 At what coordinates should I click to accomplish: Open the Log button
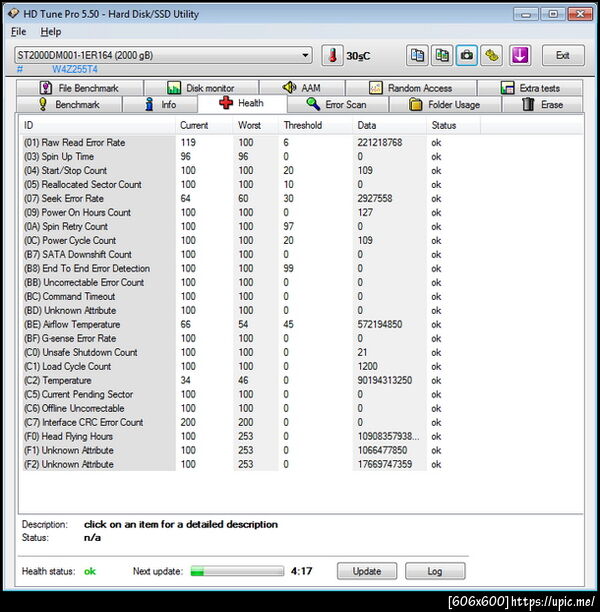pyautogui.click(x=435, y=571)
